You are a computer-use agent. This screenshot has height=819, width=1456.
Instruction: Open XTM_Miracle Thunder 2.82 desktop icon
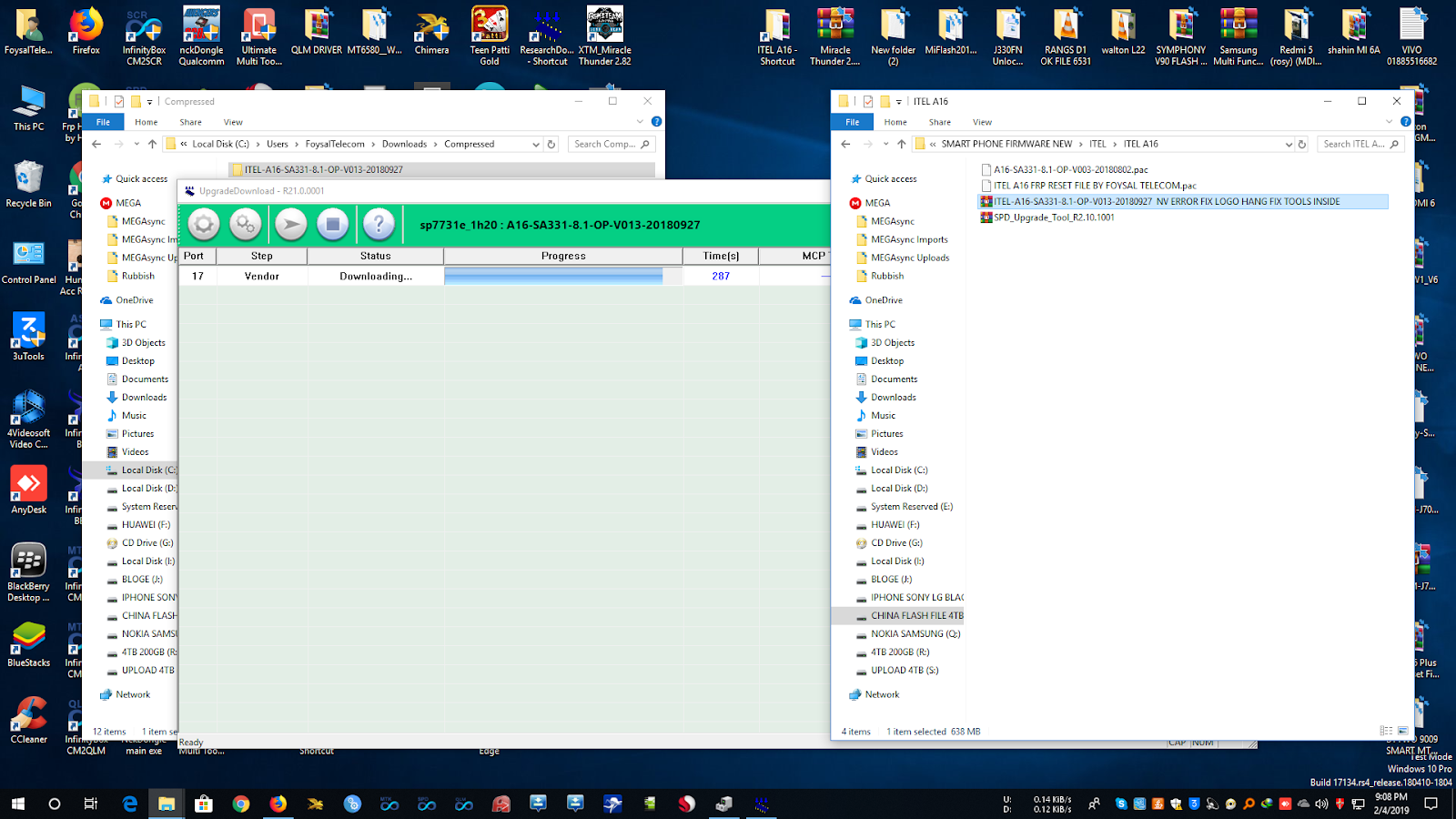click(605, 36)
